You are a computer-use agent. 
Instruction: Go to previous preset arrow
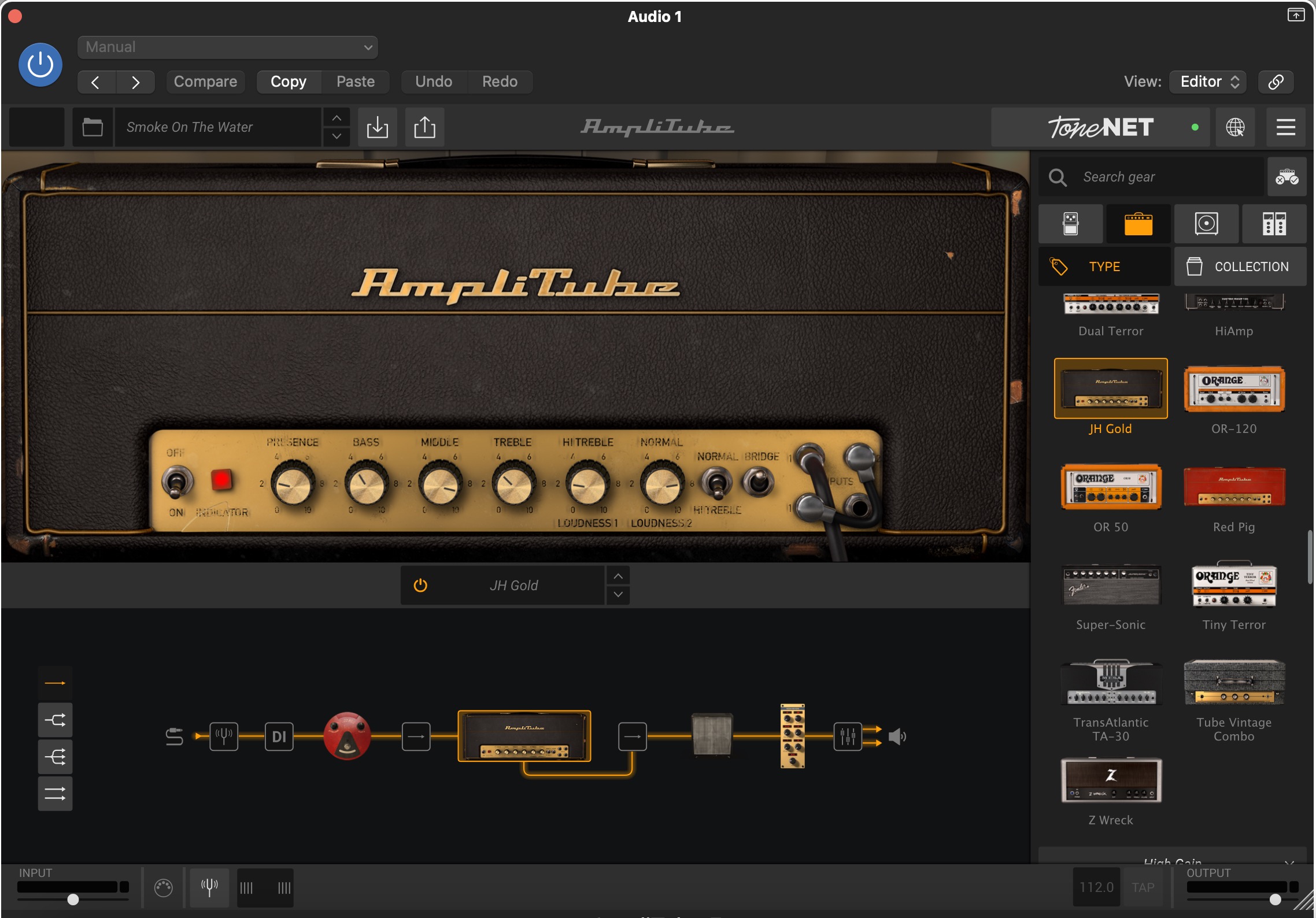pos(96,82)
